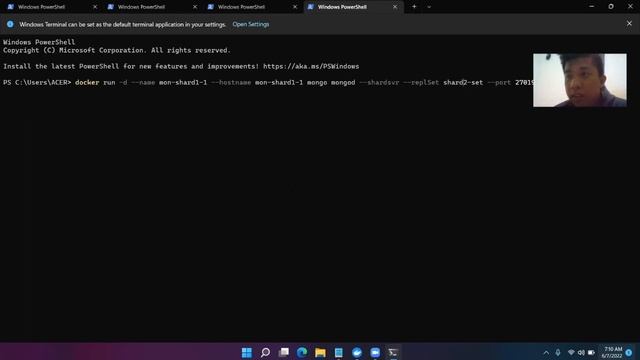Close the third Windows PowerShell tab
Screen dimensions: 640x360
(295, 7)
